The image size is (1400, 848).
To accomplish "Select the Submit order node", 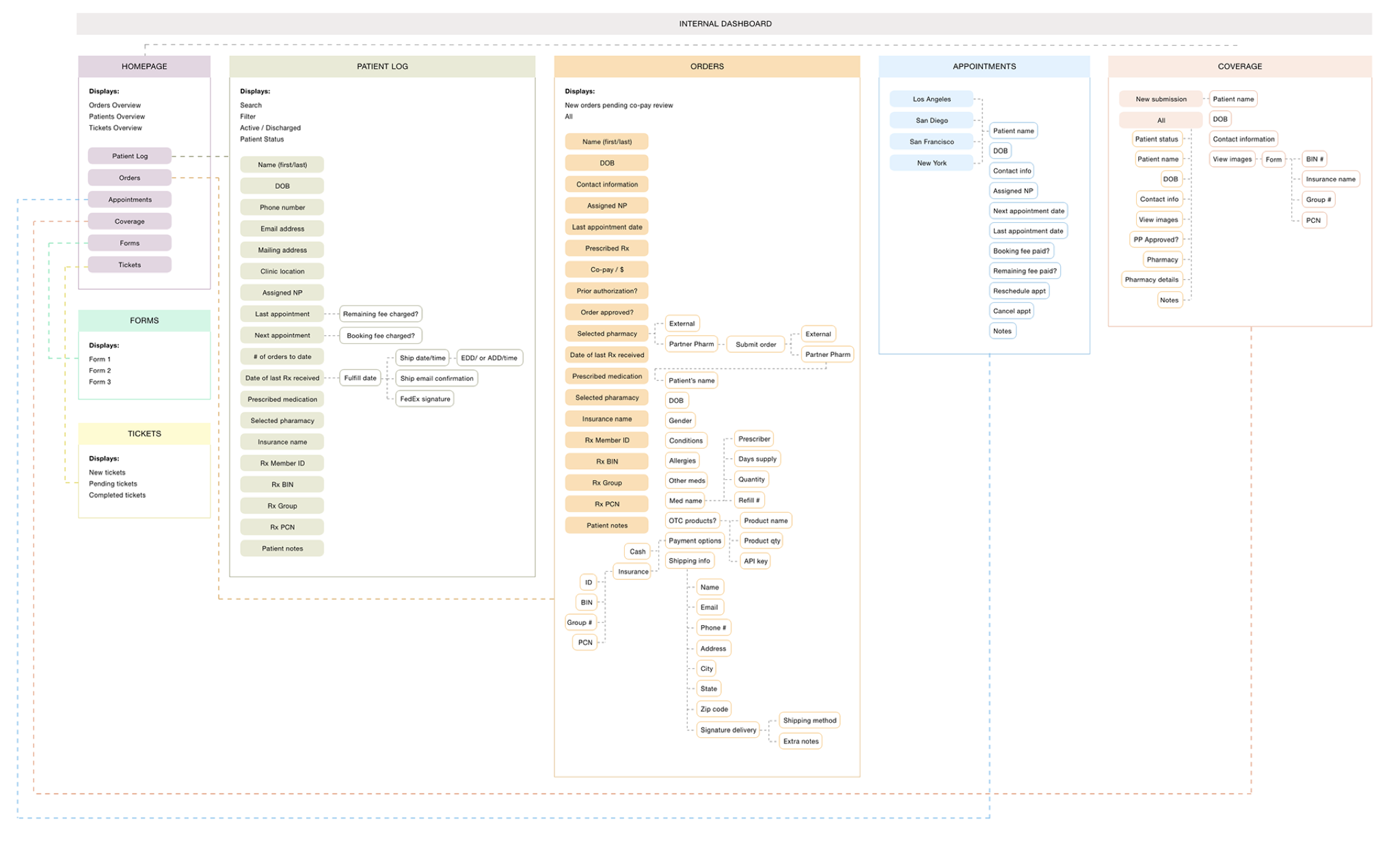I will point(755,345).
